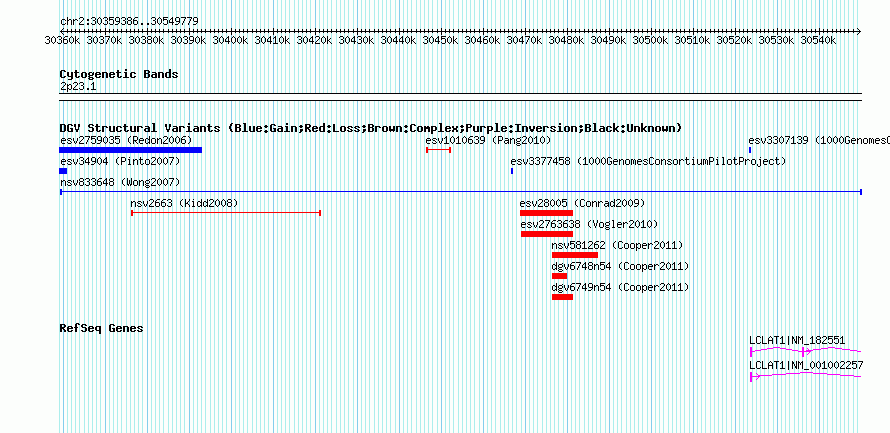
Task: Open esv1010639 (Pang2010) variant label
Action: click(488, 140)
